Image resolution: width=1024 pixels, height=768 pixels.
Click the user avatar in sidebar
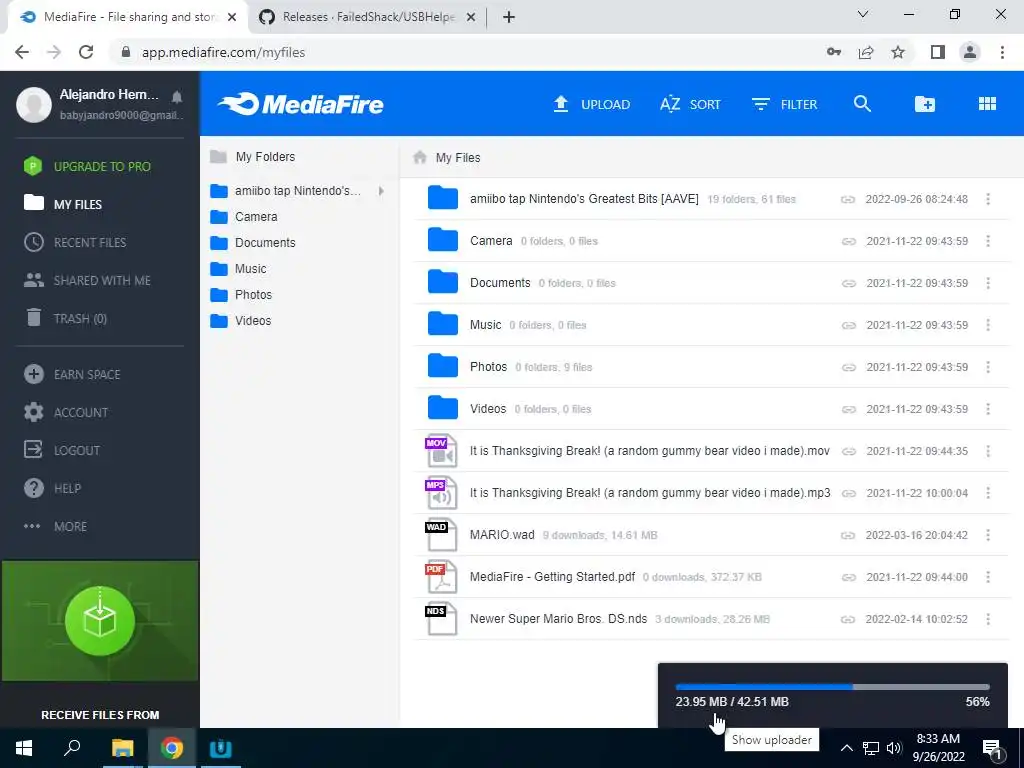(x=34, y=104)
